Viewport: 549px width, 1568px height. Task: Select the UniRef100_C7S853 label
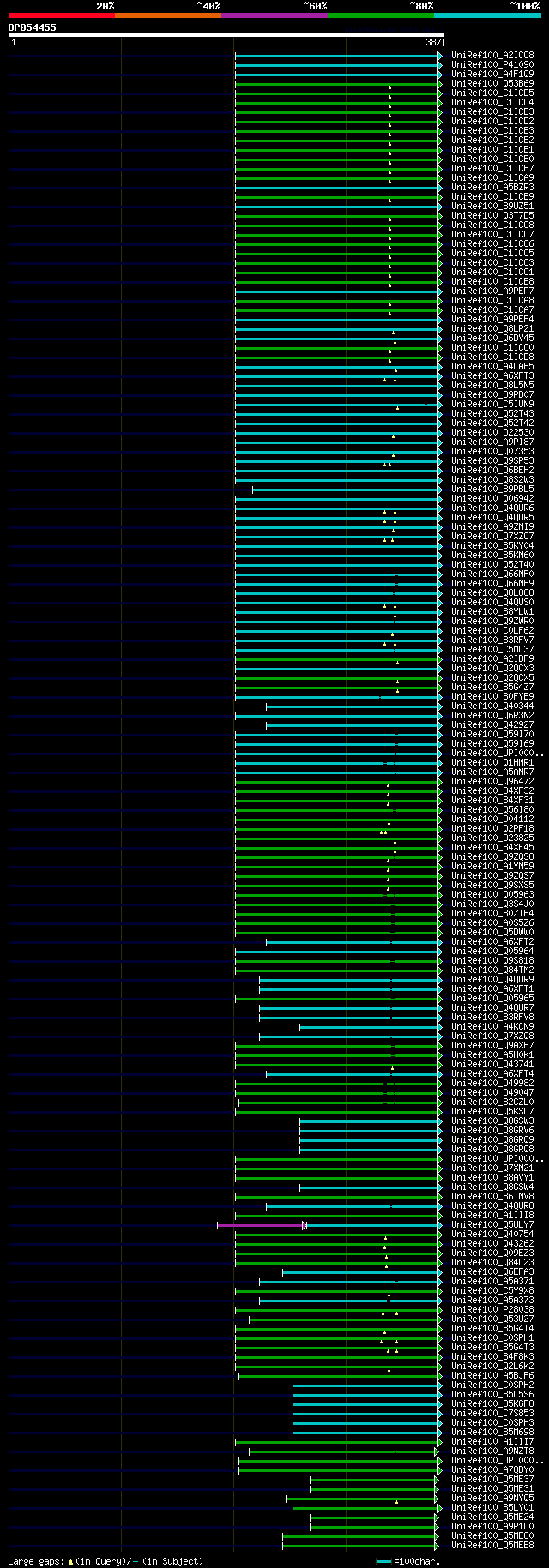[492, 1414]
